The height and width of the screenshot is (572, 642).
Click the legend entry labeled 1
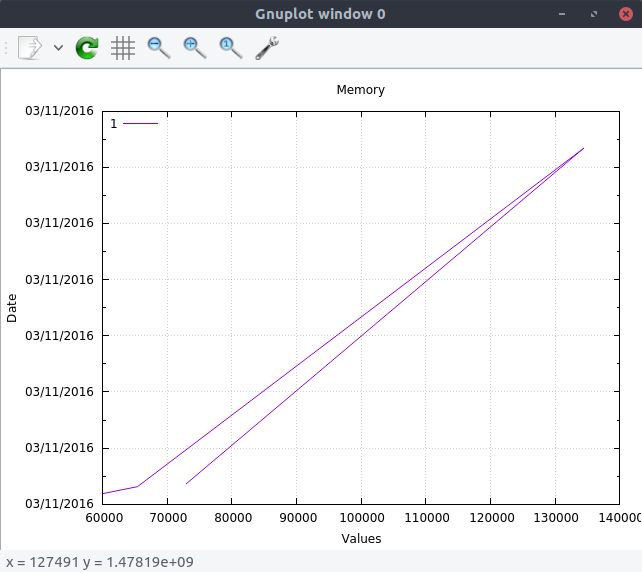pyautogui.click(x=134, y=123)
